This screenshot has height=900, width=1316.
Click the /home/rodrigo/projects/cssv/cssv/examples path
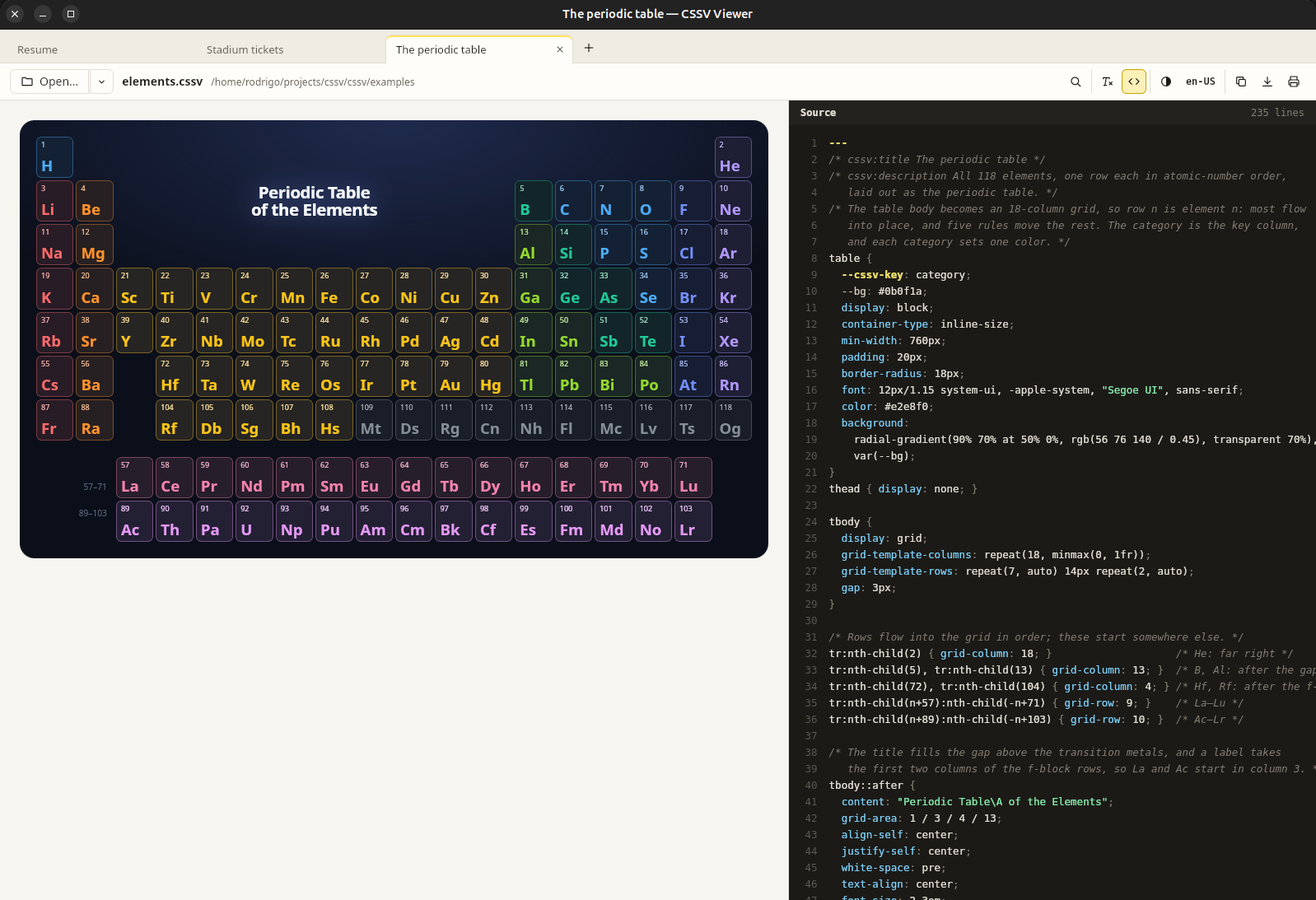313,82
